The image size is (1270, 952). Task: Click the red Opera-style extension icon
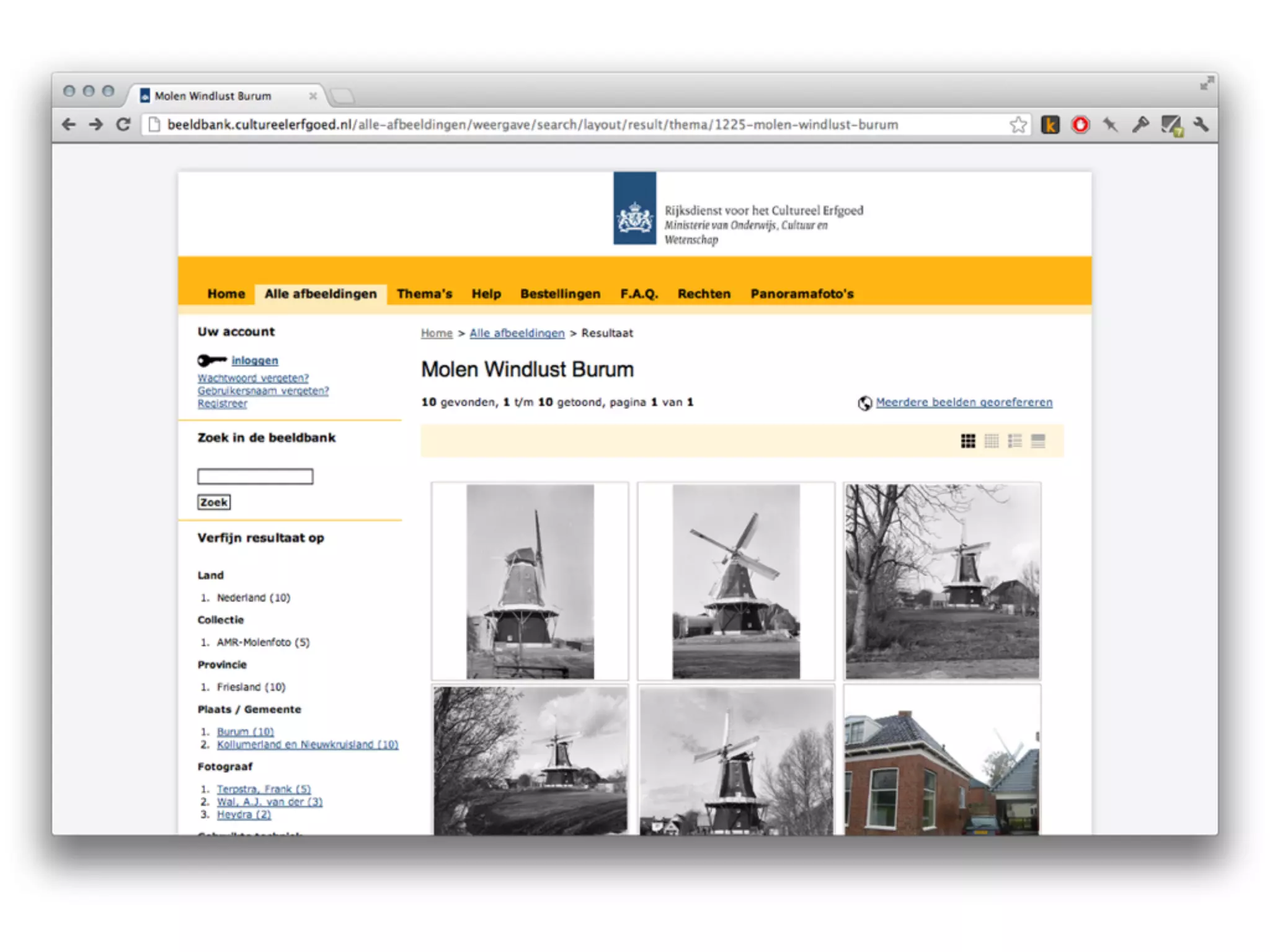point(1080,125)
